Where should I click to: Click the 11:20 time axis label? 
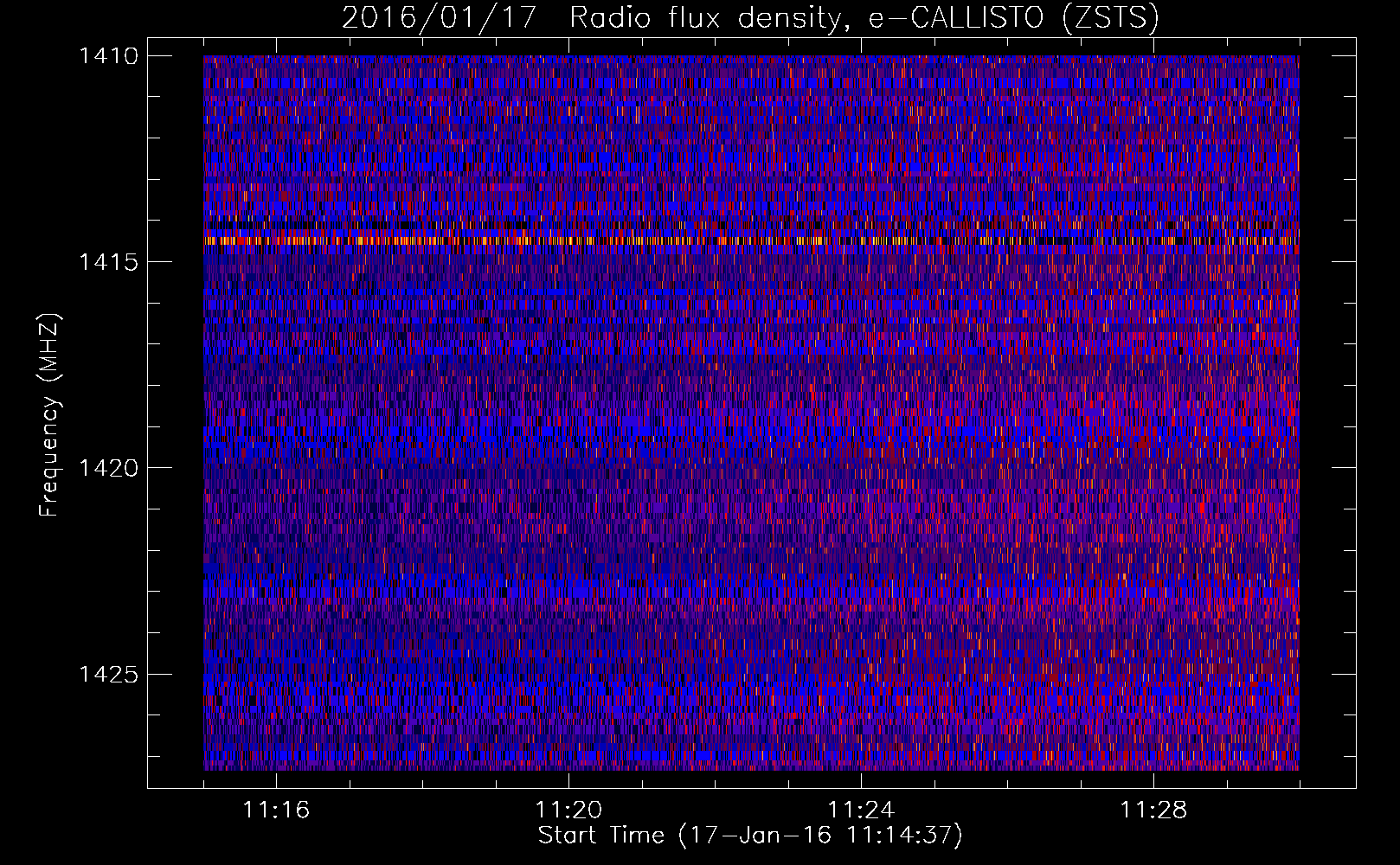pyautogui.click(x=568, y=810)
